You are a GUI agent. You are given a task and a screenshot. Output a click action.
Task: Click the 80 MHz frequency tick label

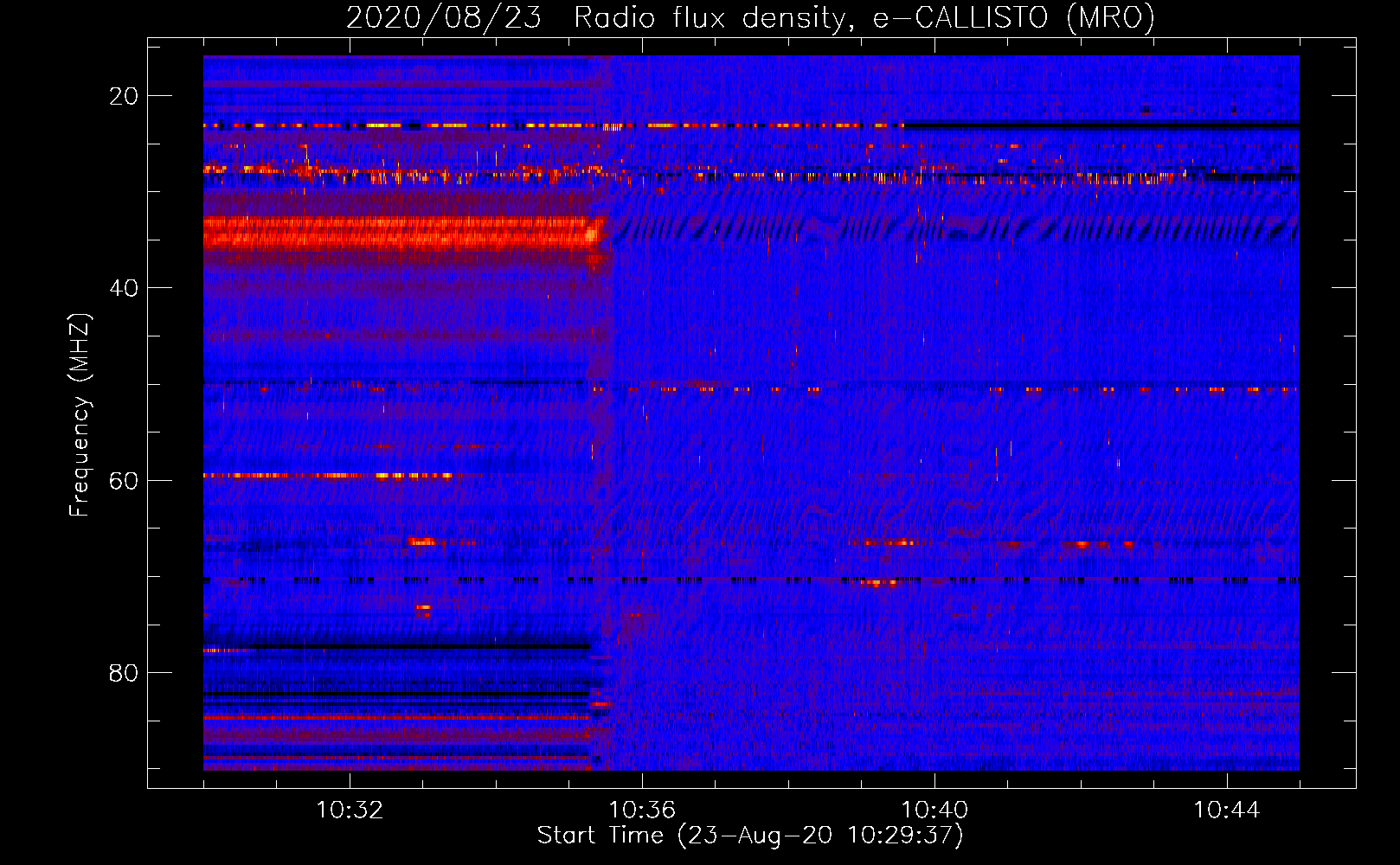pos(124,672)
